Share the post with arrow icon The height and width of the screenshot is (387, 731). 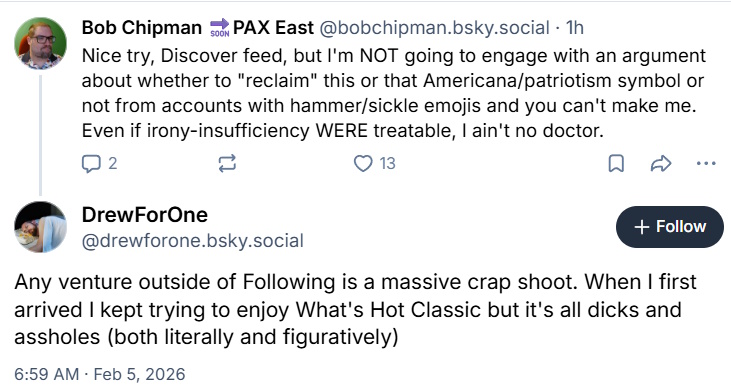(661, 164)
